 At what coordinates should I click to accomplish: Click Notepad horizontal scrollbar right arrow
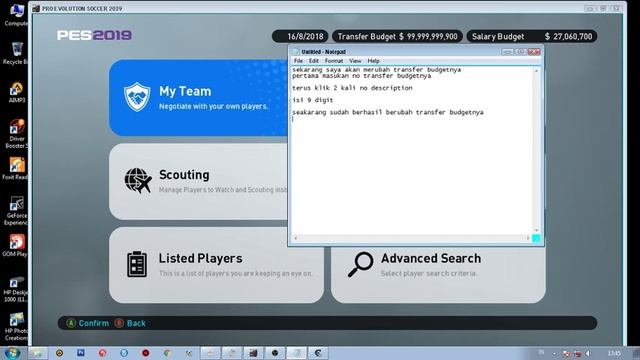528,238
